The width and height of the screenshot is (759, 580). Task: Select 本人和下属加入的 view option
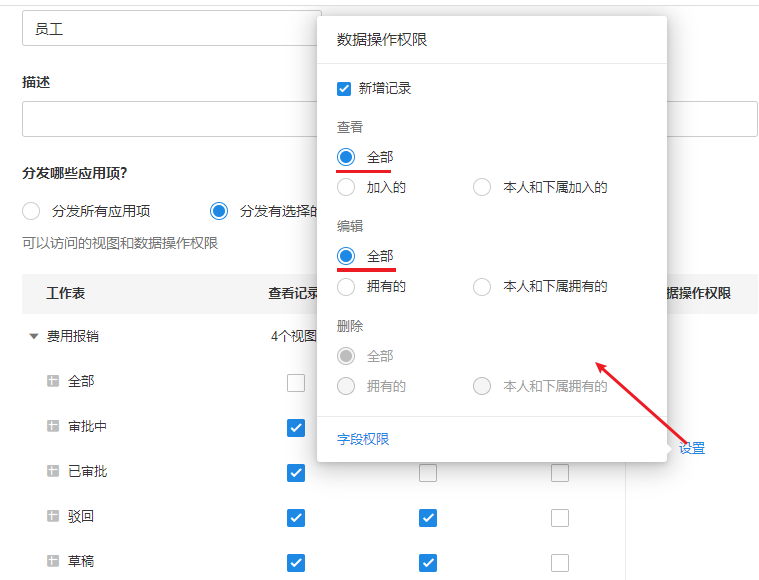click(482, 187)
